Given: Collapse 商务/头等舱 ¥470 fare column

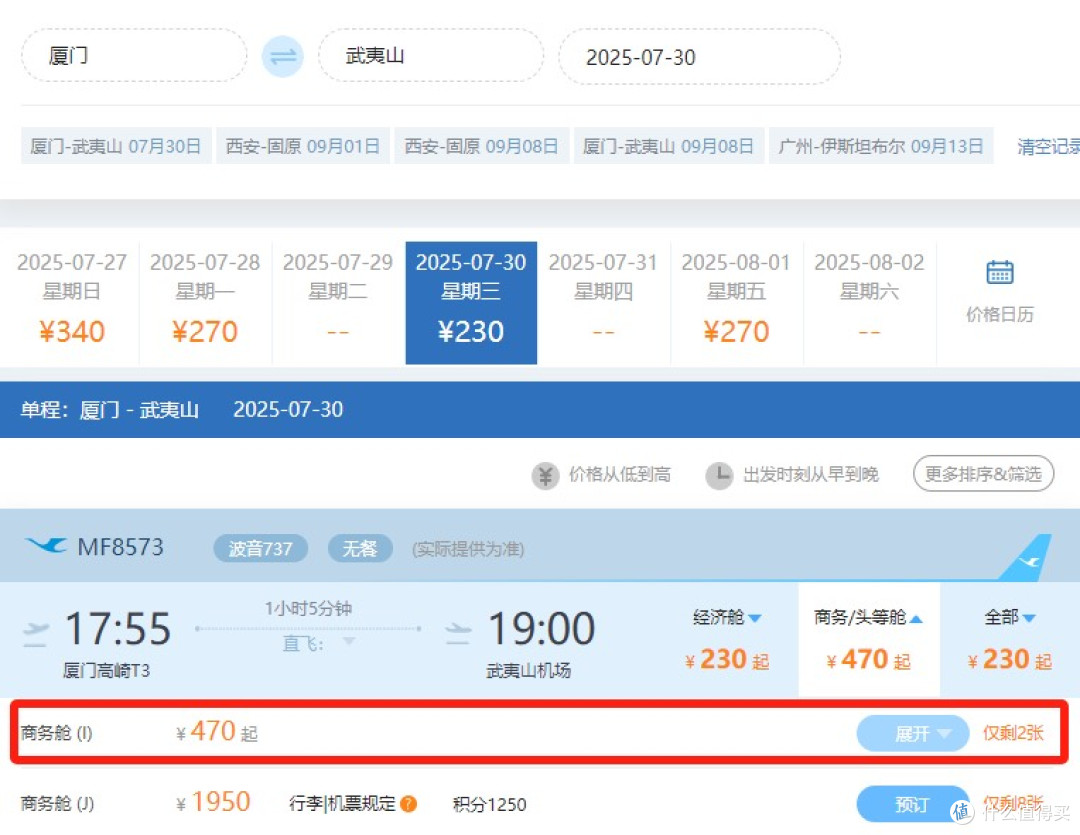Looking at the screenshot, I should click(x=869, y=640).
